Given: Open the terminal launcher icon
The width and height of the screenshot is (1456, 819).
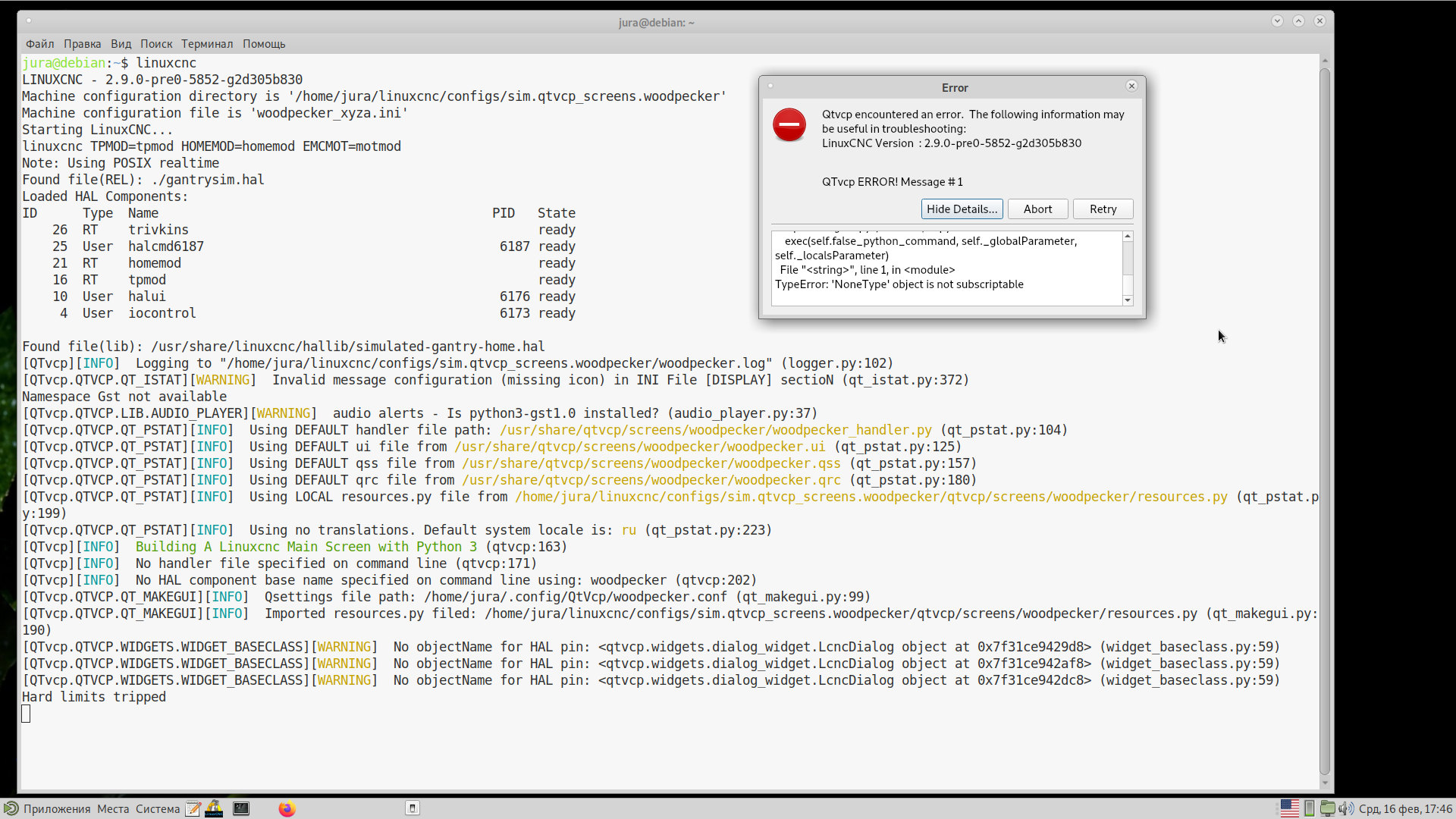Looking at the screenshot, I should pos(241,809).
